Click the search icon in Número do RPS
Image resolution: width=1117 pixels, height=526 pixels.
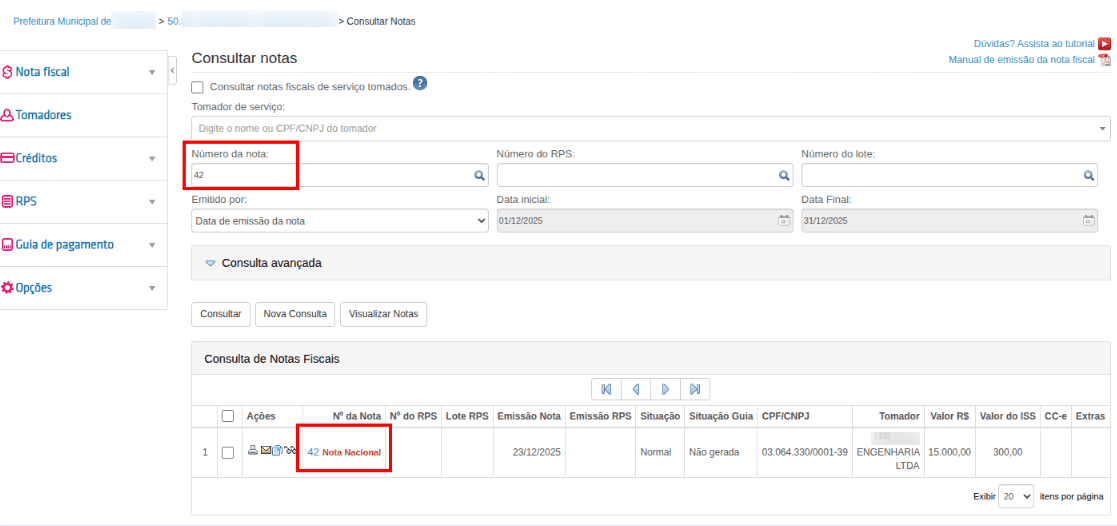pos(785,175)
